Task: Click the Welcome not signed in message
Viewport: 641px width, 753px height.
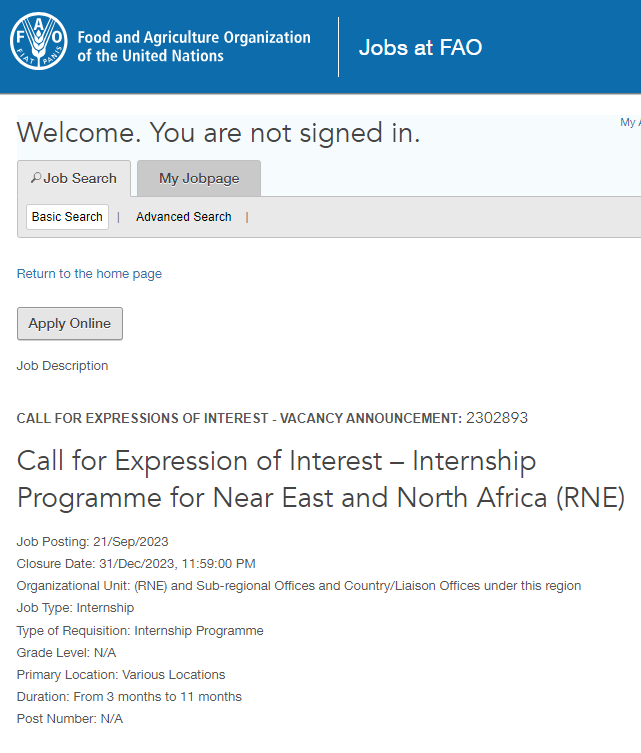Action: (x=218, y=133)
